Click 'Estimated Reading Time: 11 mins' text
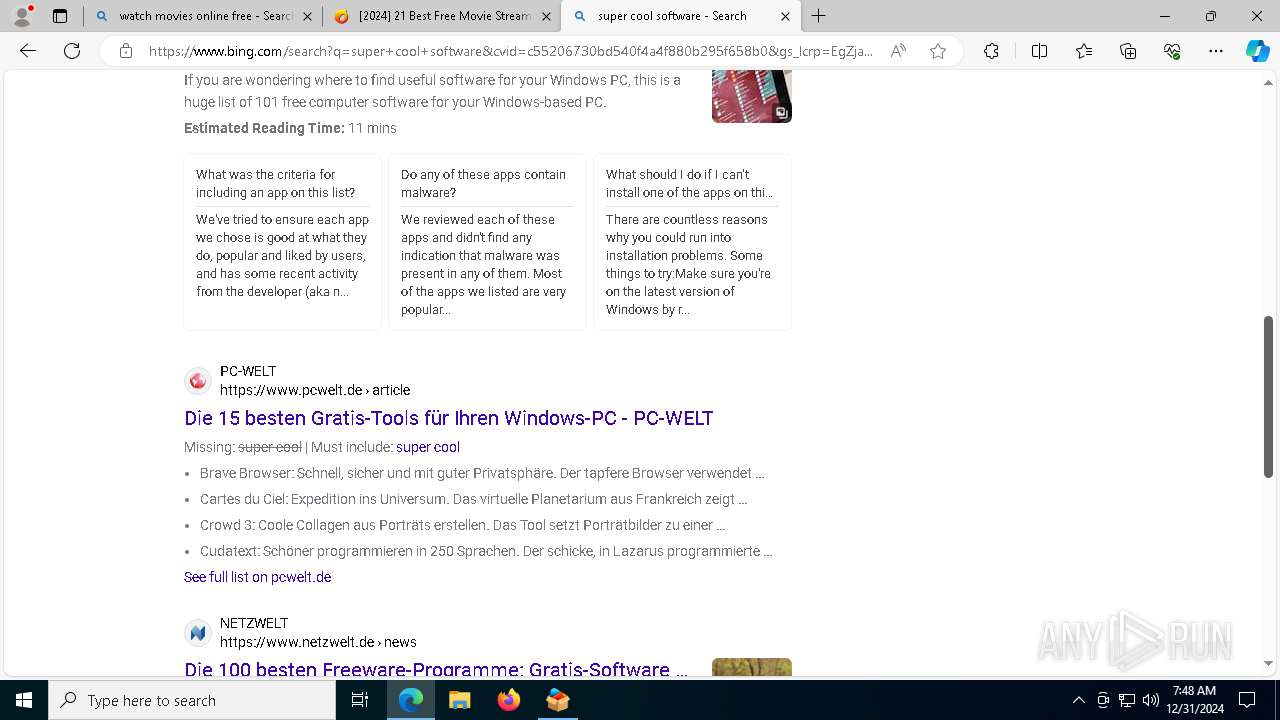This screenshot has width=1280, height=720. point(290,128)
